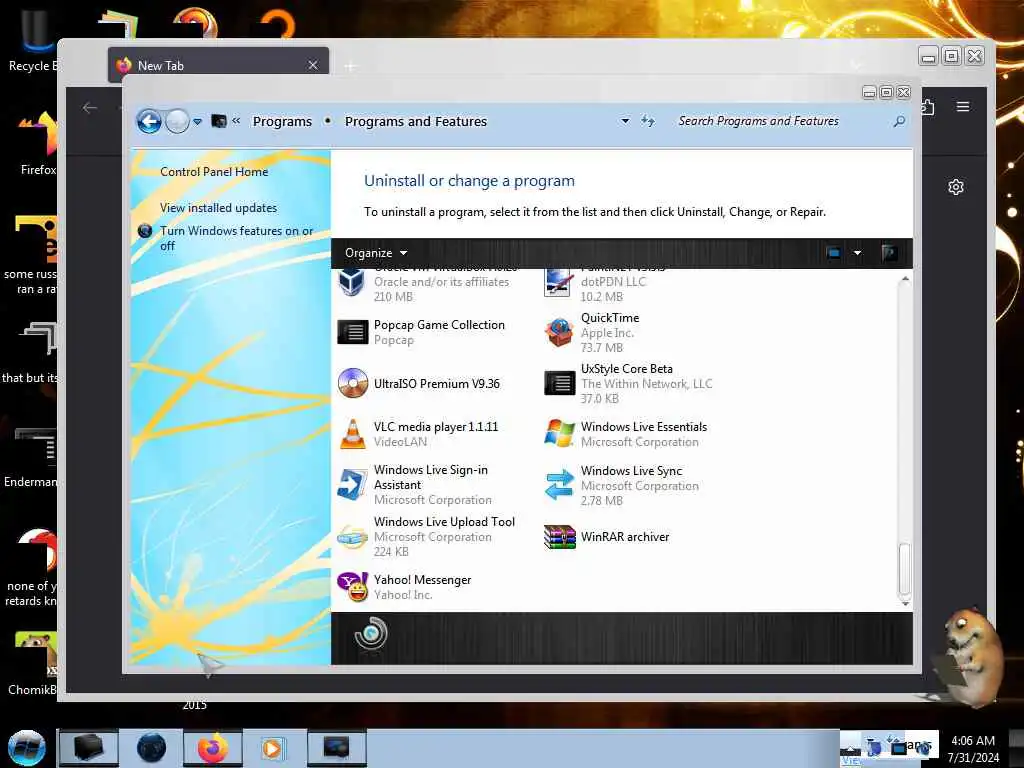Expand the address bar history dropdown

(x=625, y=121)
